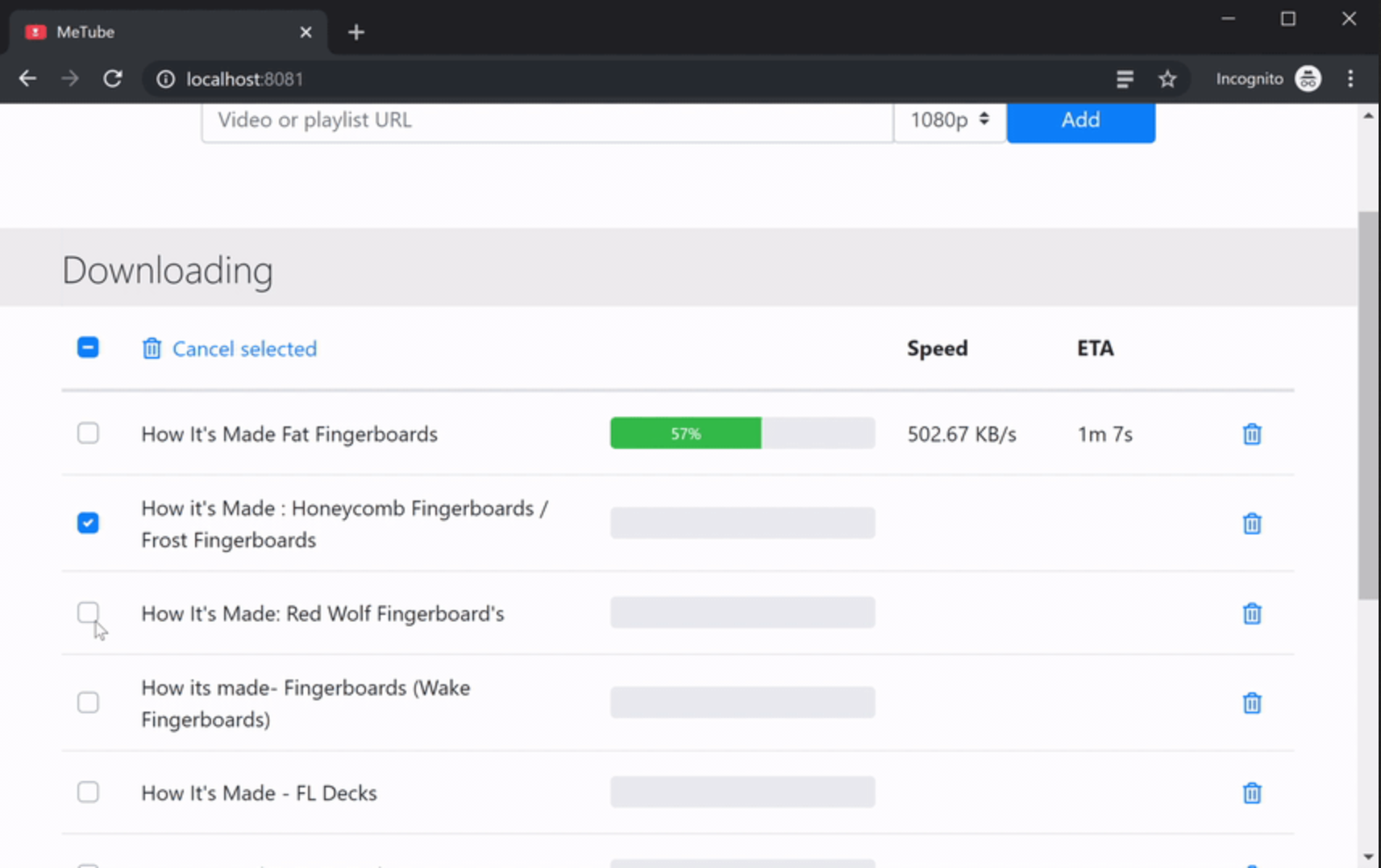Image resolution: width=1381 pixels, height=868 pixels.
Task: Click the video or playlist URL field
Action: coord(548,121)
